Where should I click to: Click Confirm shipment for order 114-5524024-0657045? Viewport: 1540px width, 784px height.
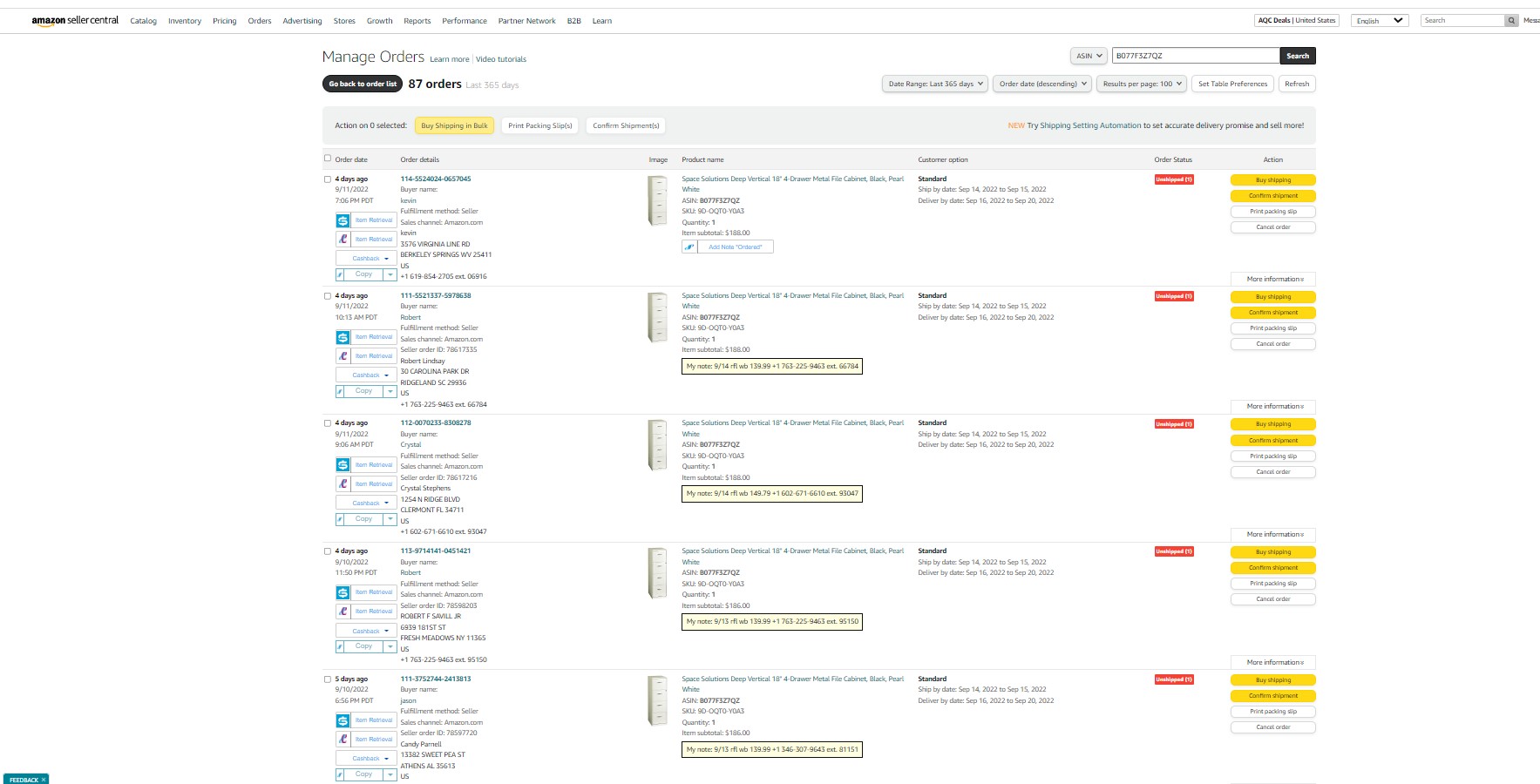coord(1273,196)
